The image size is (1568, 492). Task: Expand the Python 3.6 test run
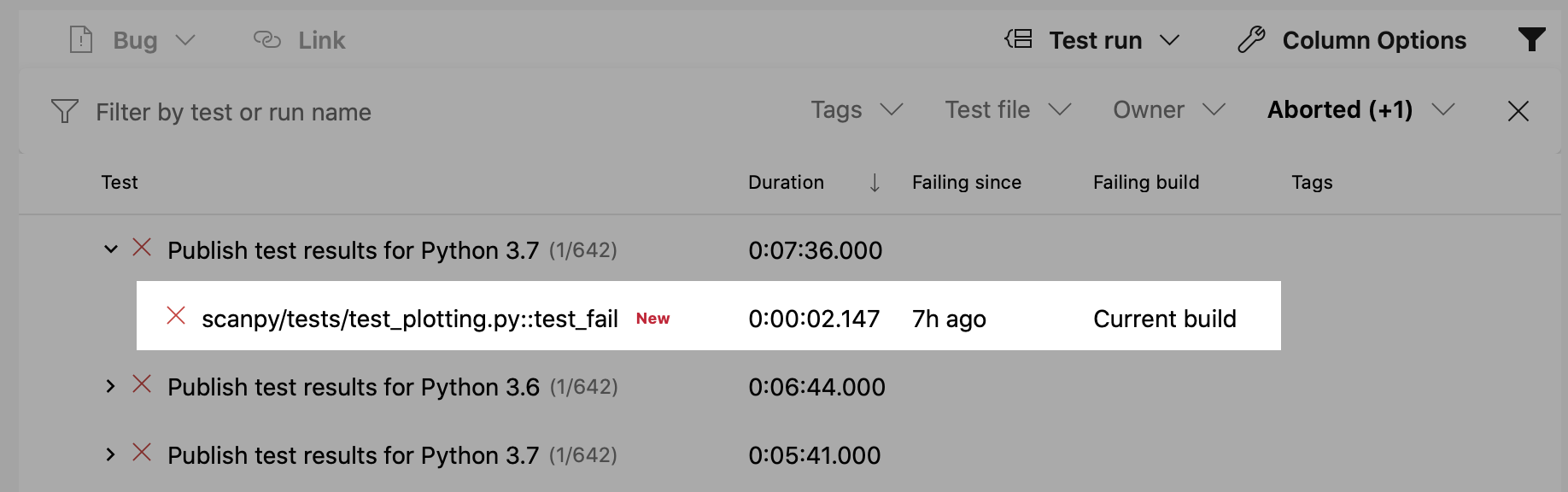(110, 386)
